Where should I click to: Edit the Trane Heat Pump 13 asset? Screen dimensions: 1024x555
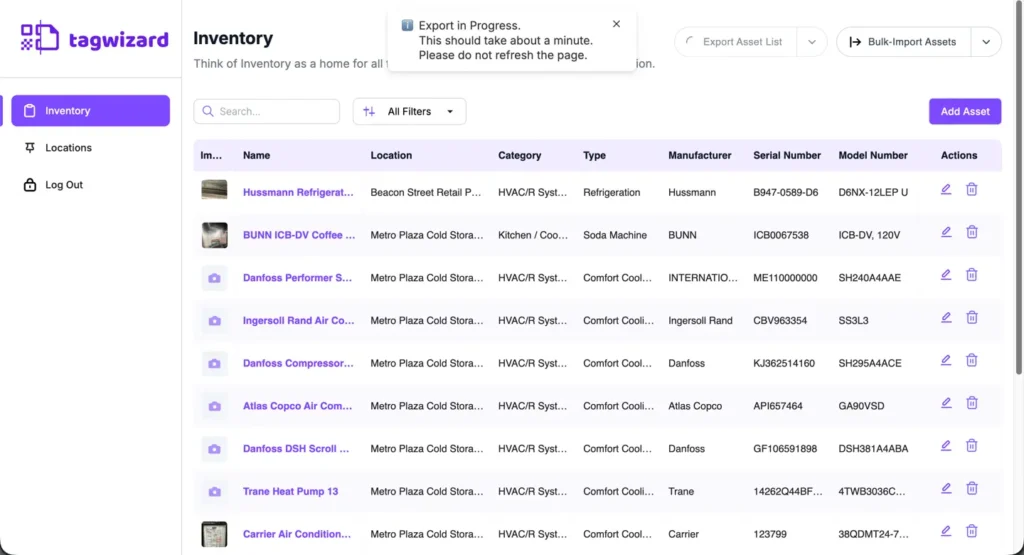click(x=946, y=488)
